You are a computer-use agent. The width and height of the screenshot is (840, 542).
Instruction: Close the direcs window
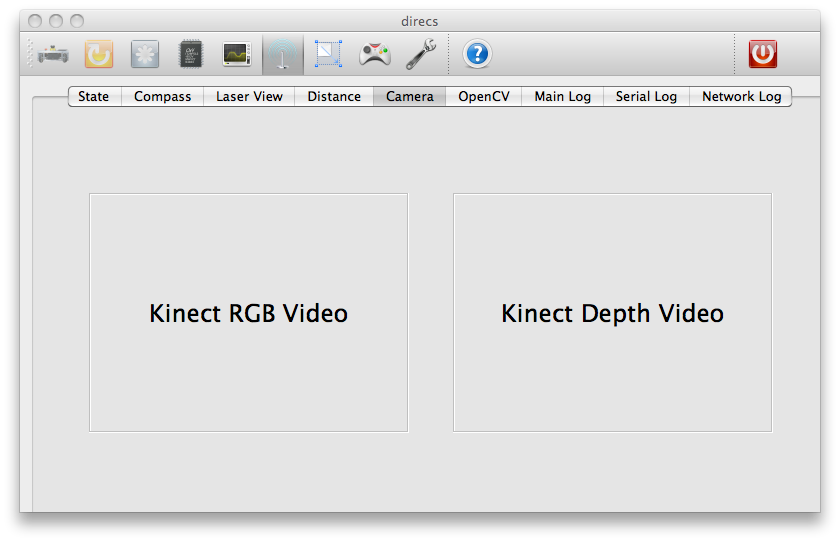35,21
